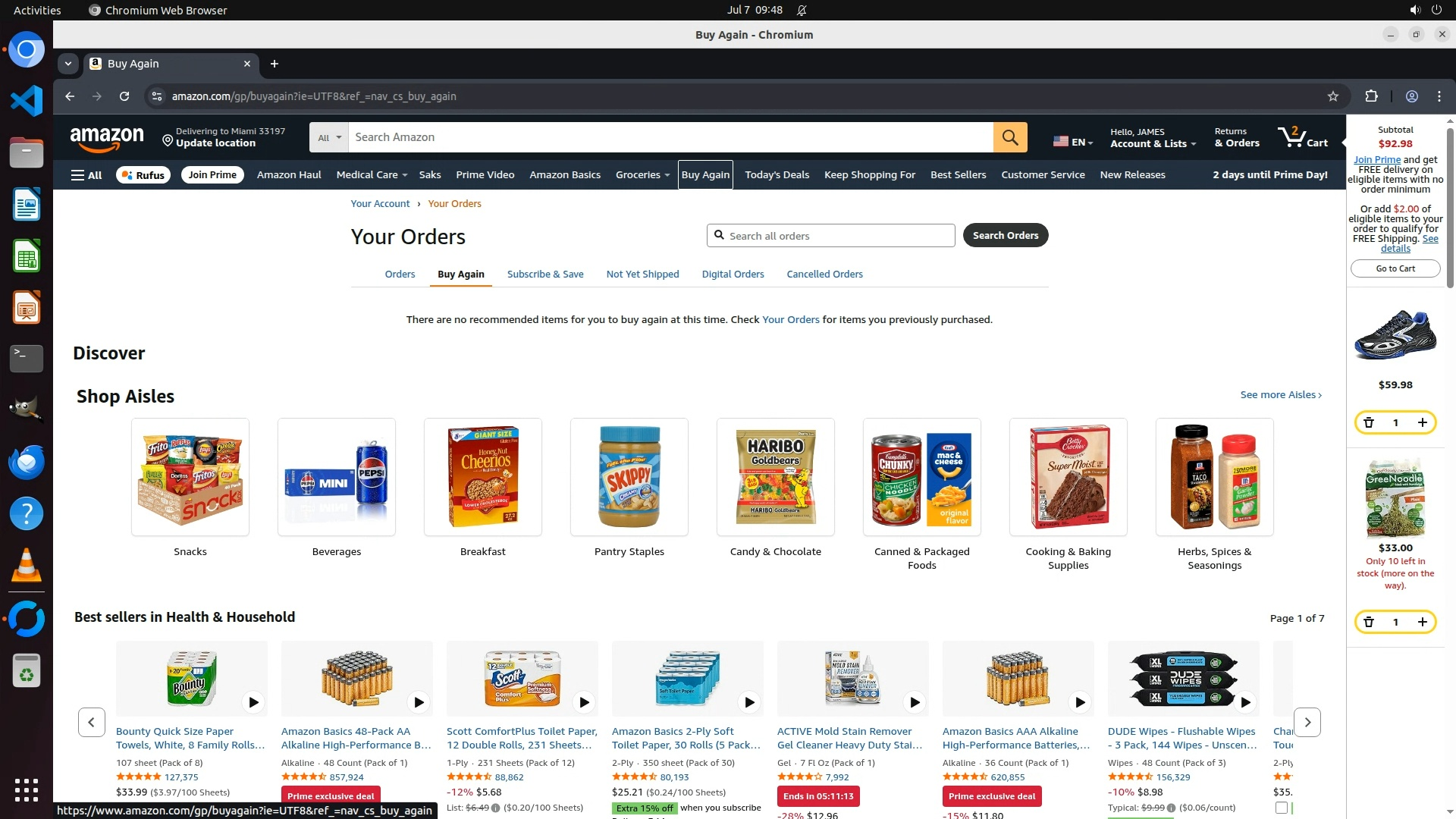This screenshot has height=819, width=1456.
Task: Play the Bounty Paper Towels video
Action: point(253,702)
